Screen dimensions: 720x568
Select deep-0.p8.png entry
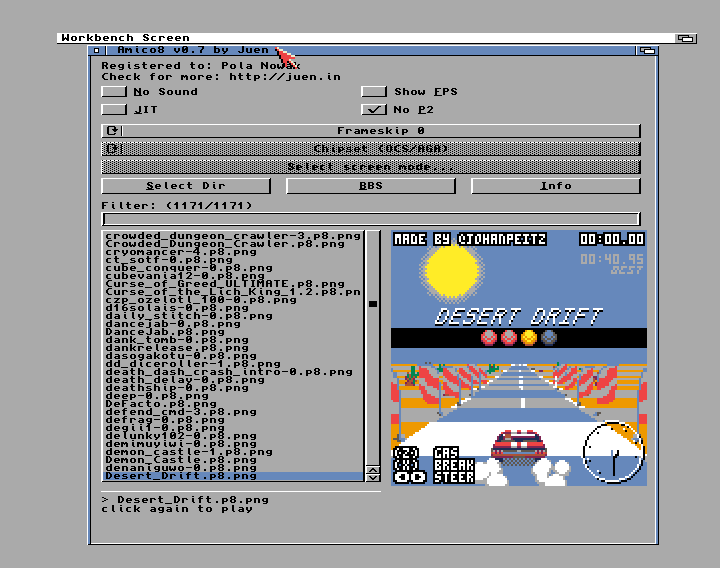[x=233, y=396]
